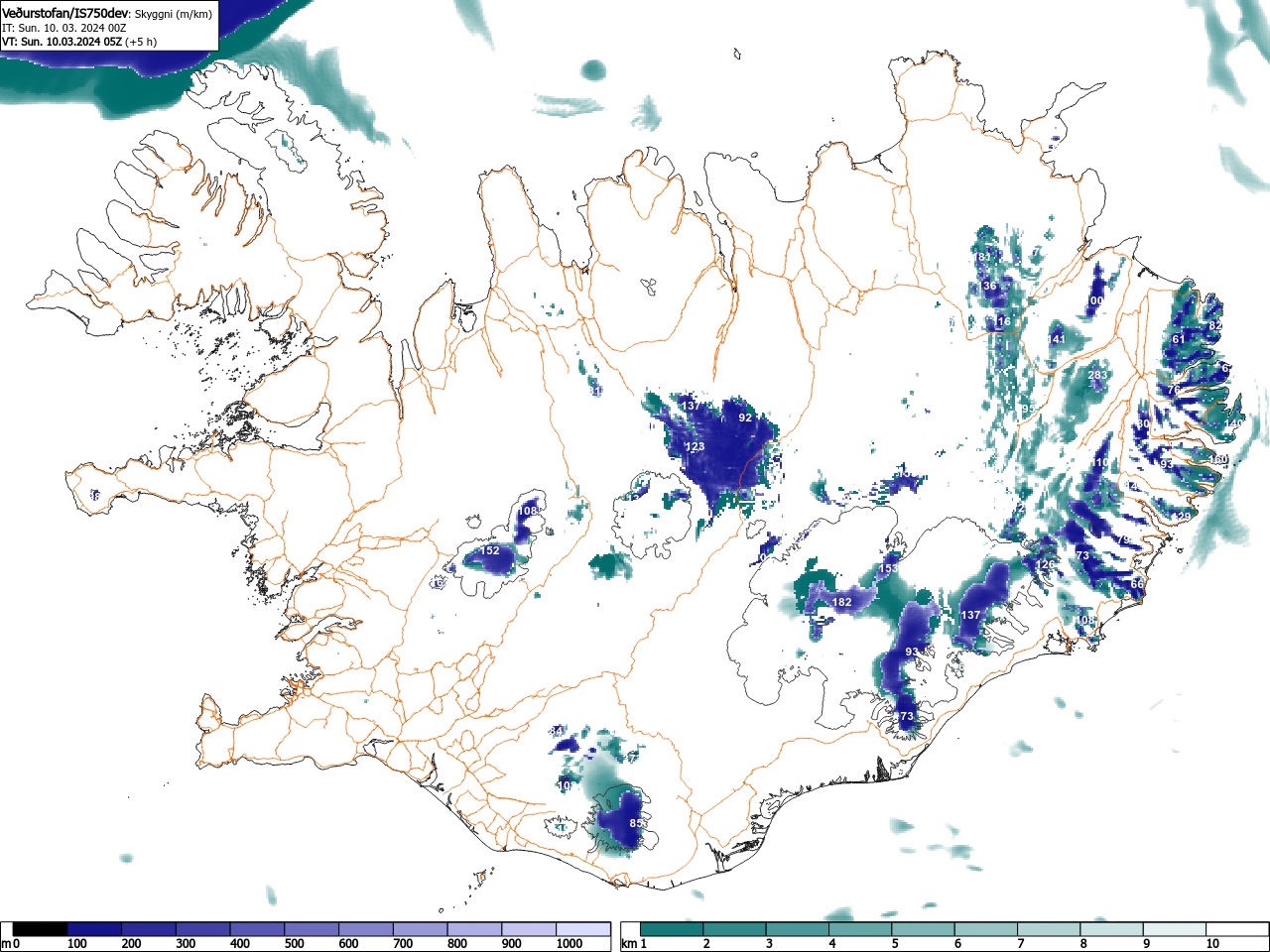
Task: Click the '1000' tick label on the metres legend
Action: click(570, 944)
